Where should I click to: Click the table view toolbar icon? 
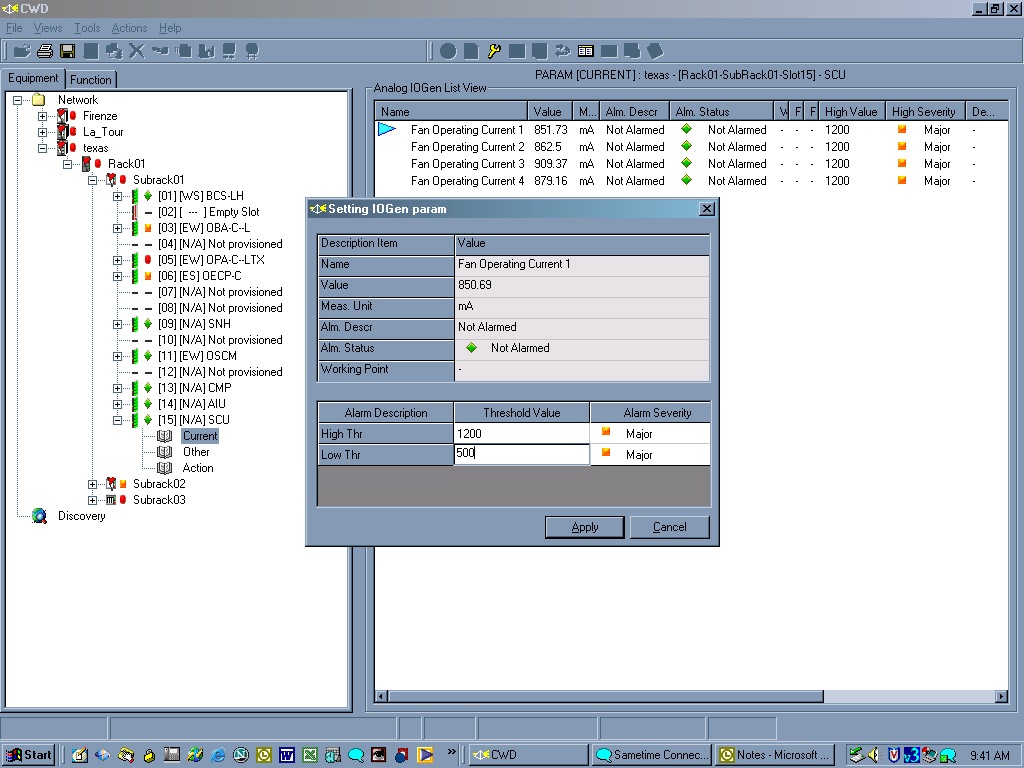tap(586, 51)
